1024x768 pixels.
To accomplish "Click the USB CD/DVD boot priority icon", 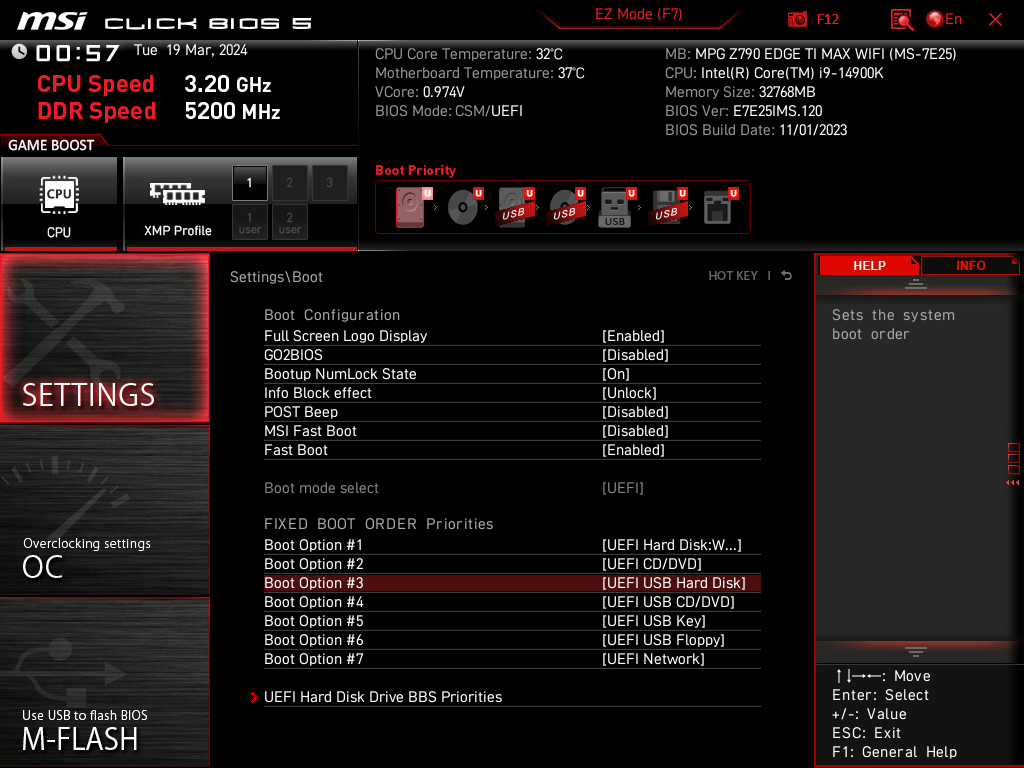I will 566,207.
